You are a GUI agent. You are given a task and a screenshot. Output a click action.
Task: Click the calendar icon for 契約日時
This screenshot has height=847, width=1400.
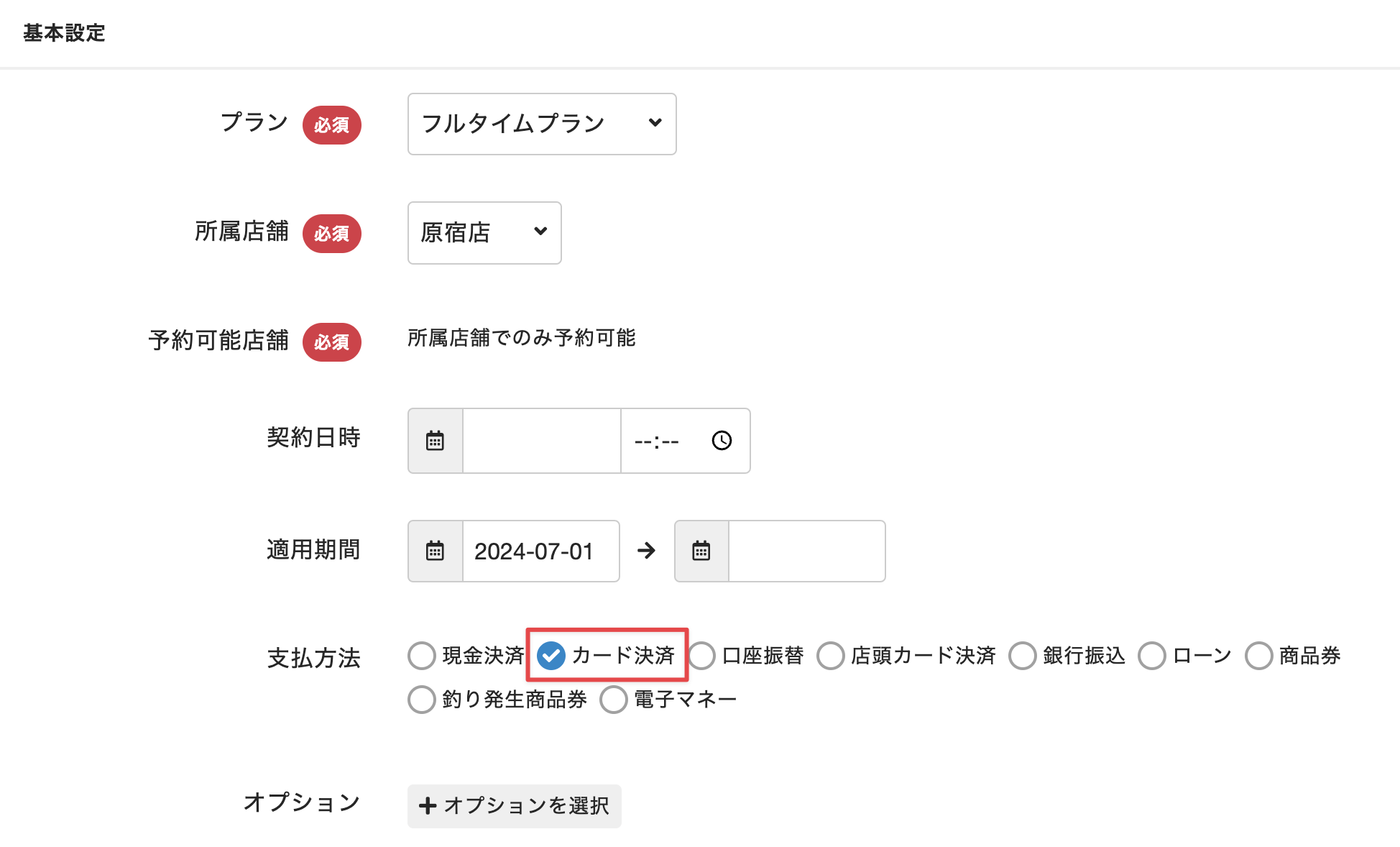click(x=435, y=441)
